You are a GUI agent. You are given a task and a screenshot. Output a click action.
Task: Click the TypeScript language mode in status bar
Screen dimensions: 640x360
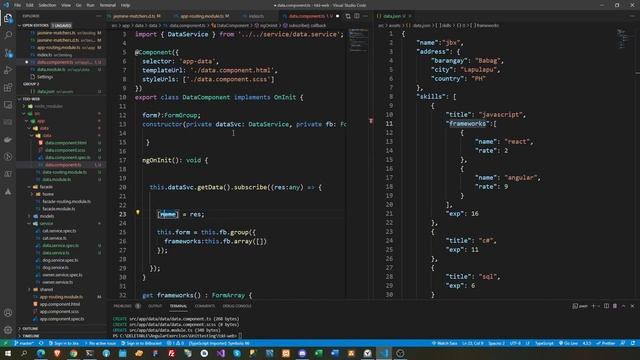point(544,343)
